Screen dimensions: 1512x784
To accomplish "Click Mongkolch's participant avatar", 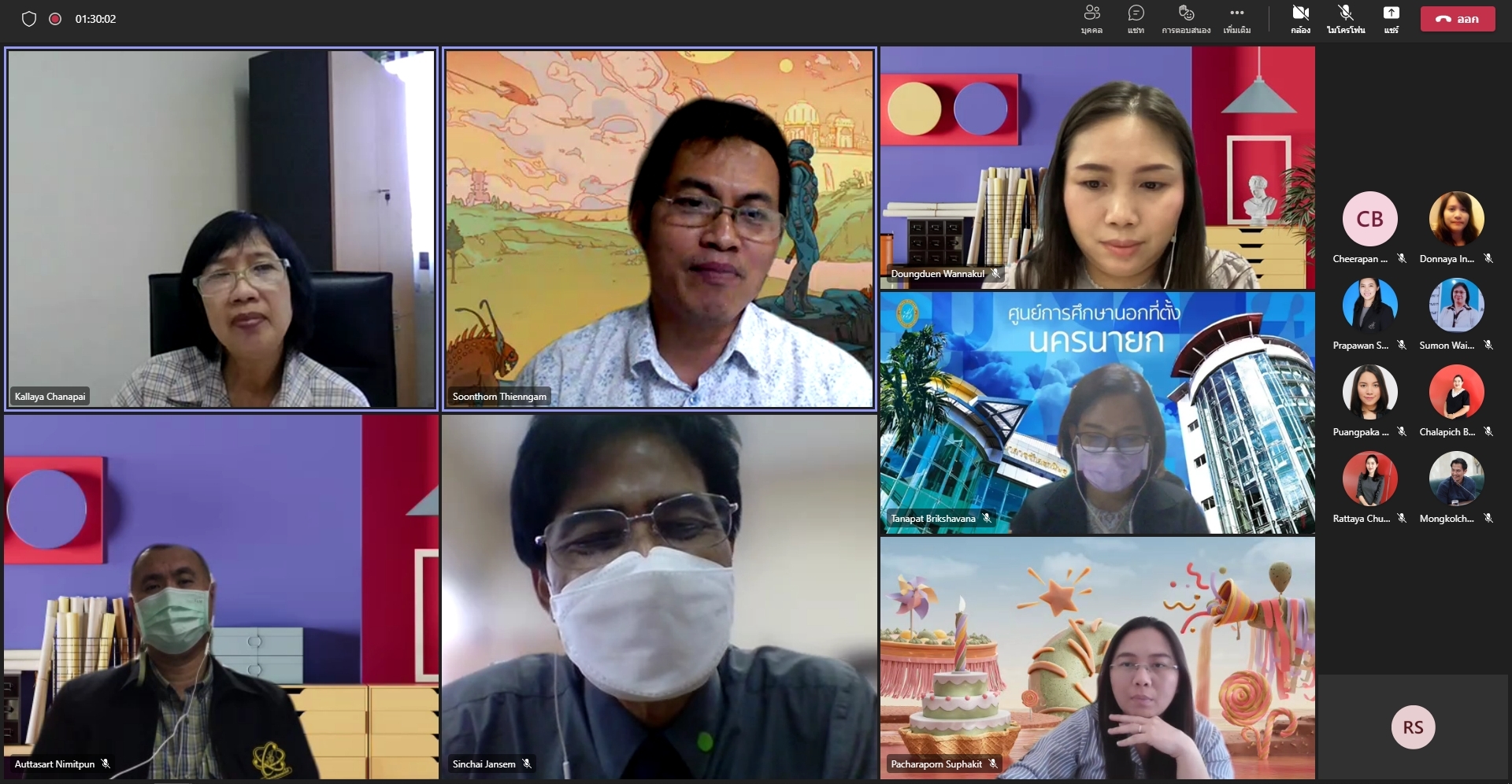I will (x=1456, y=479).
